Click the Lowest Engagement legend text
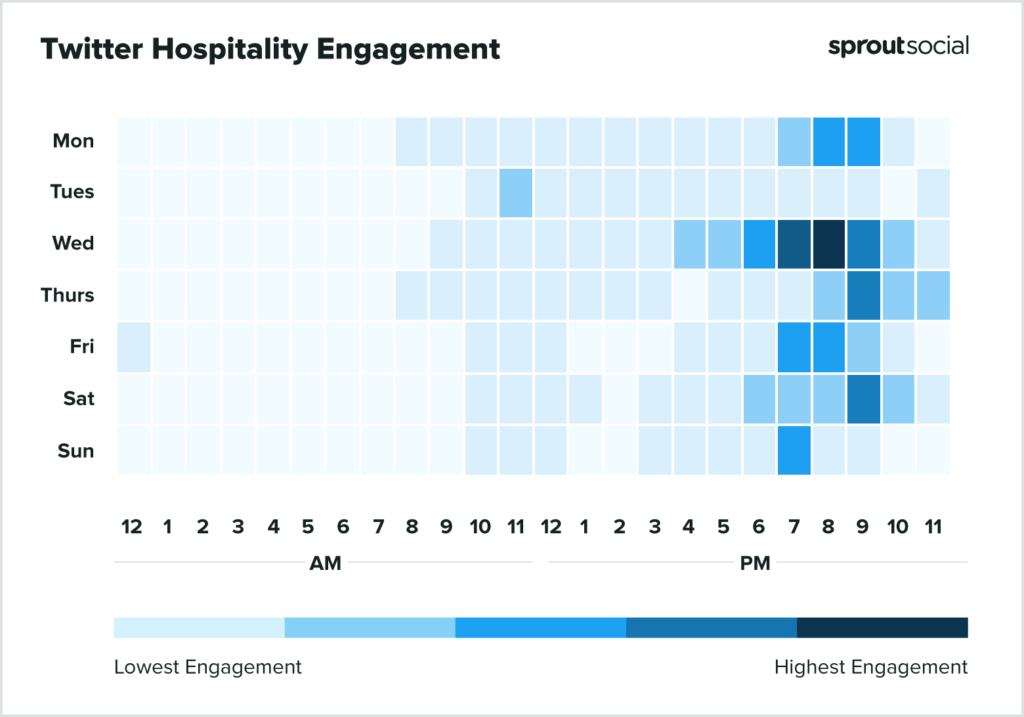The image size is (1024, 717). (x=208, y=667)
